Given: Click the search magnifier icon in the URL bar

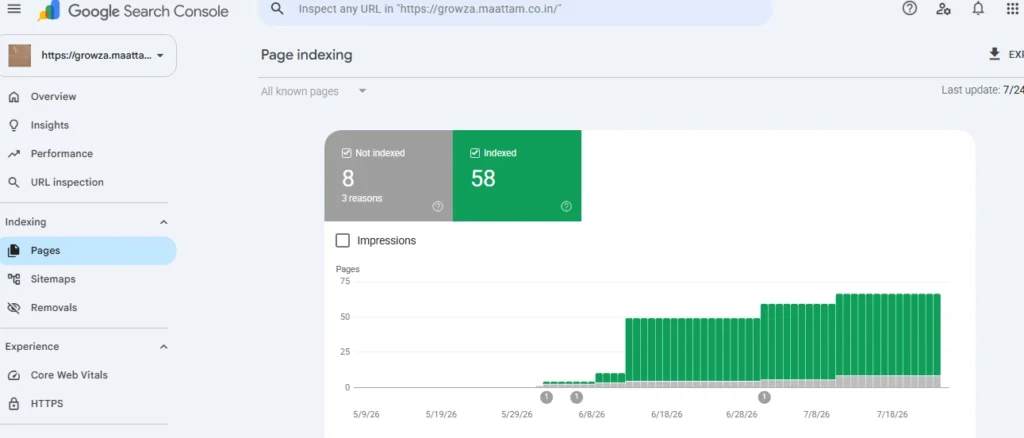Looking at the screenshot, I should coord(278,9).
